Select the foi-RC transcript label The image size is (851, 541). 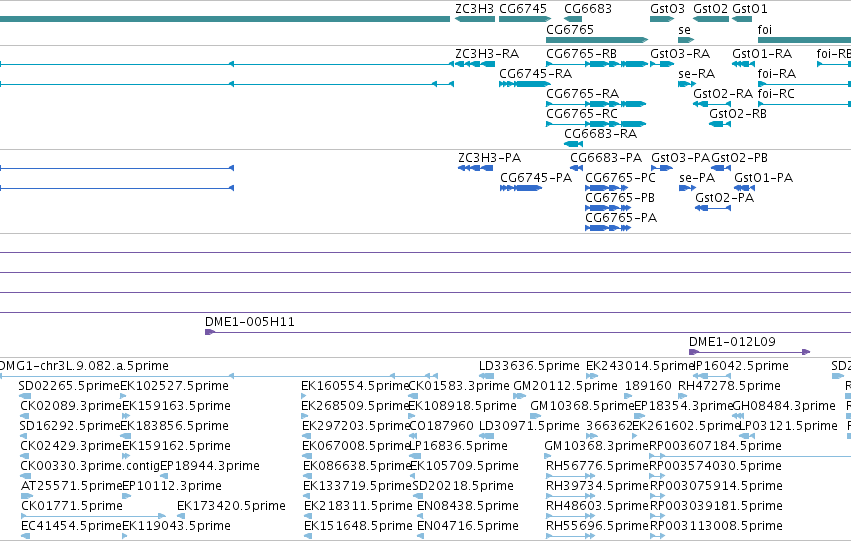pyautogui.click(x=776, y=94)
